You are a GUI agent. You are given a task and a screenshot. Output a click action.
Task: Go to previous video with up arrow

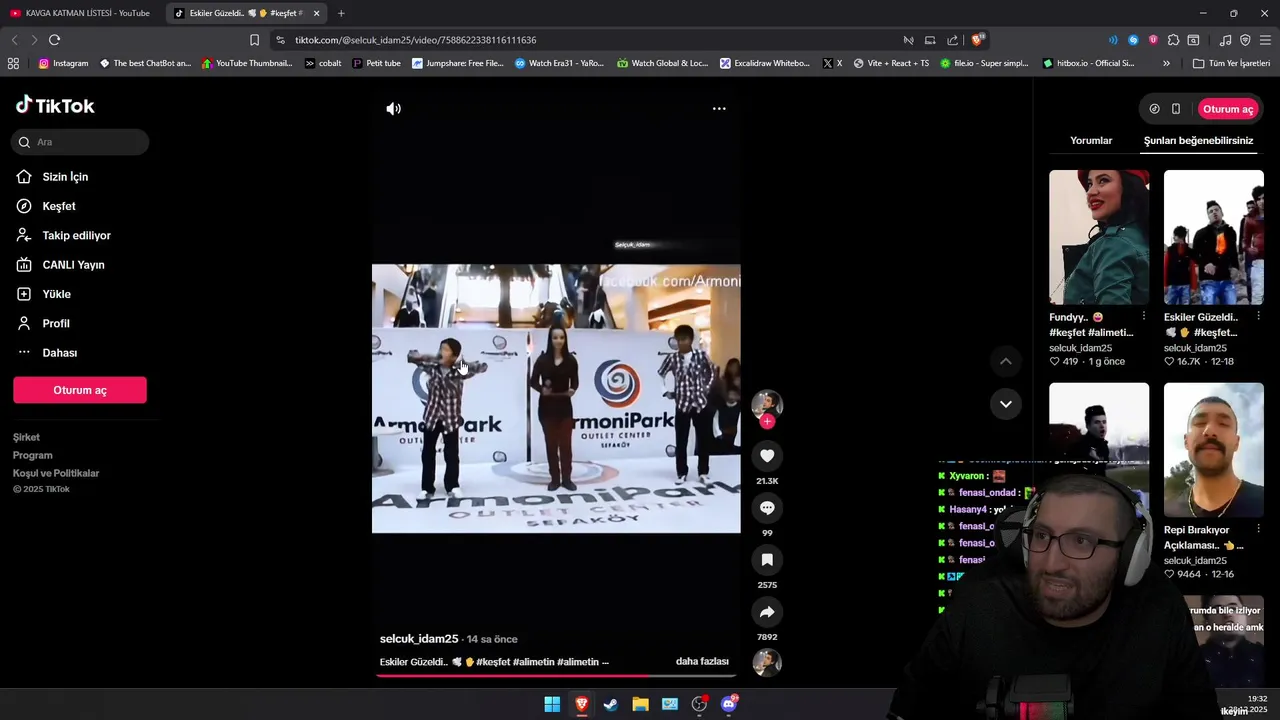pyautogui.click(x=1006, y=361)
